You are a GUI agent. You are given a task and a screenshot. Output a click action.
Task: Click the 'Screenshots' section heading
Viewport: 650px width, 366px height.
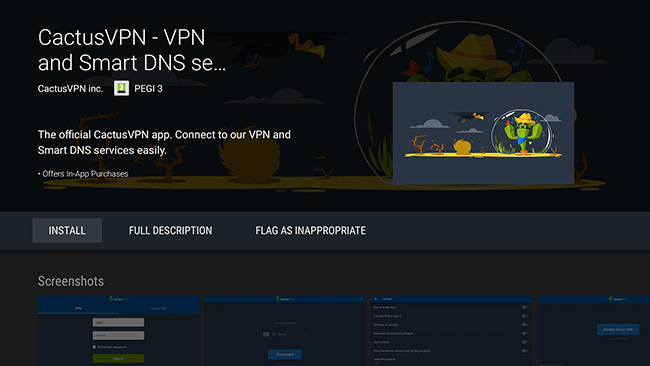pyautogui.click(x=71, y=281)
